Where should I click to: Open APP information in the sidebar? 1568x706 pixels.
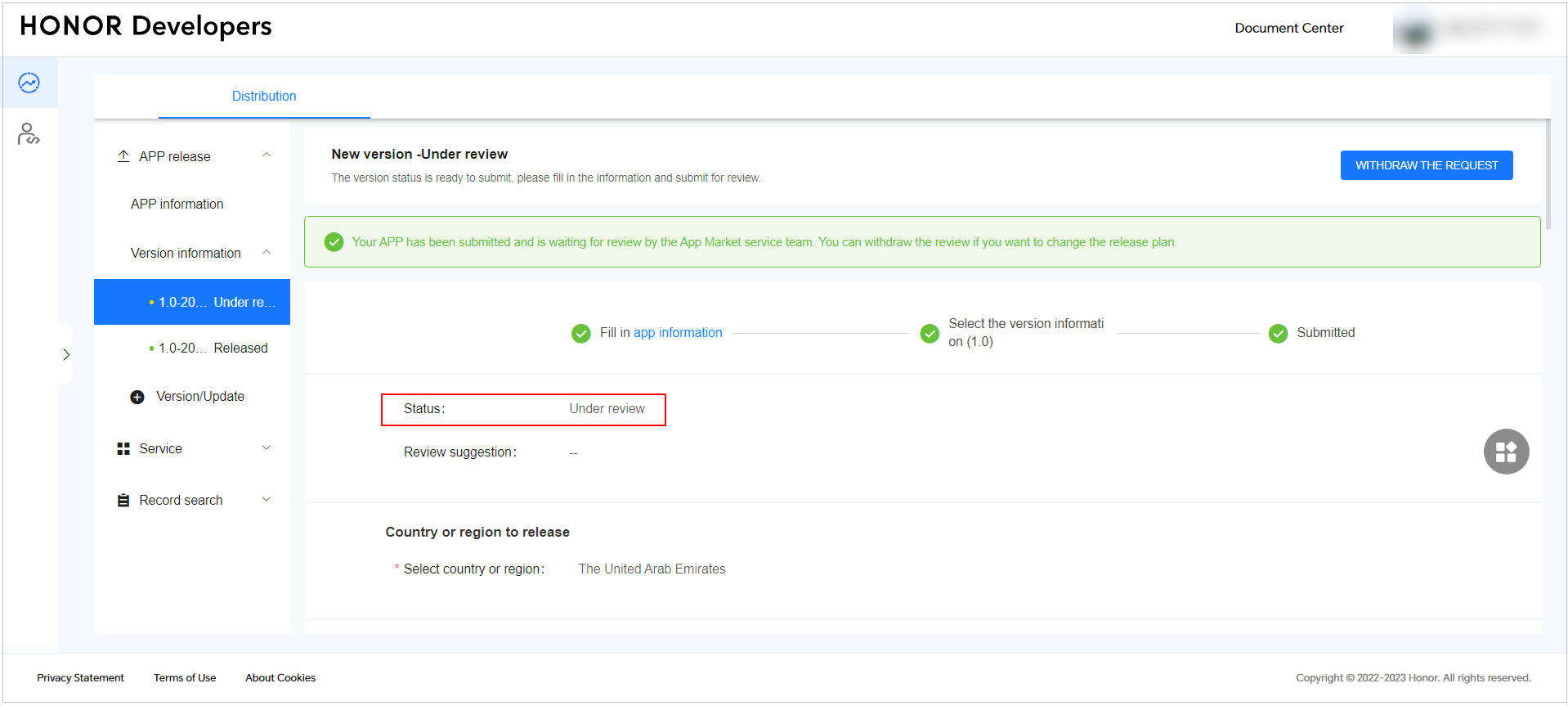[177, 205]
